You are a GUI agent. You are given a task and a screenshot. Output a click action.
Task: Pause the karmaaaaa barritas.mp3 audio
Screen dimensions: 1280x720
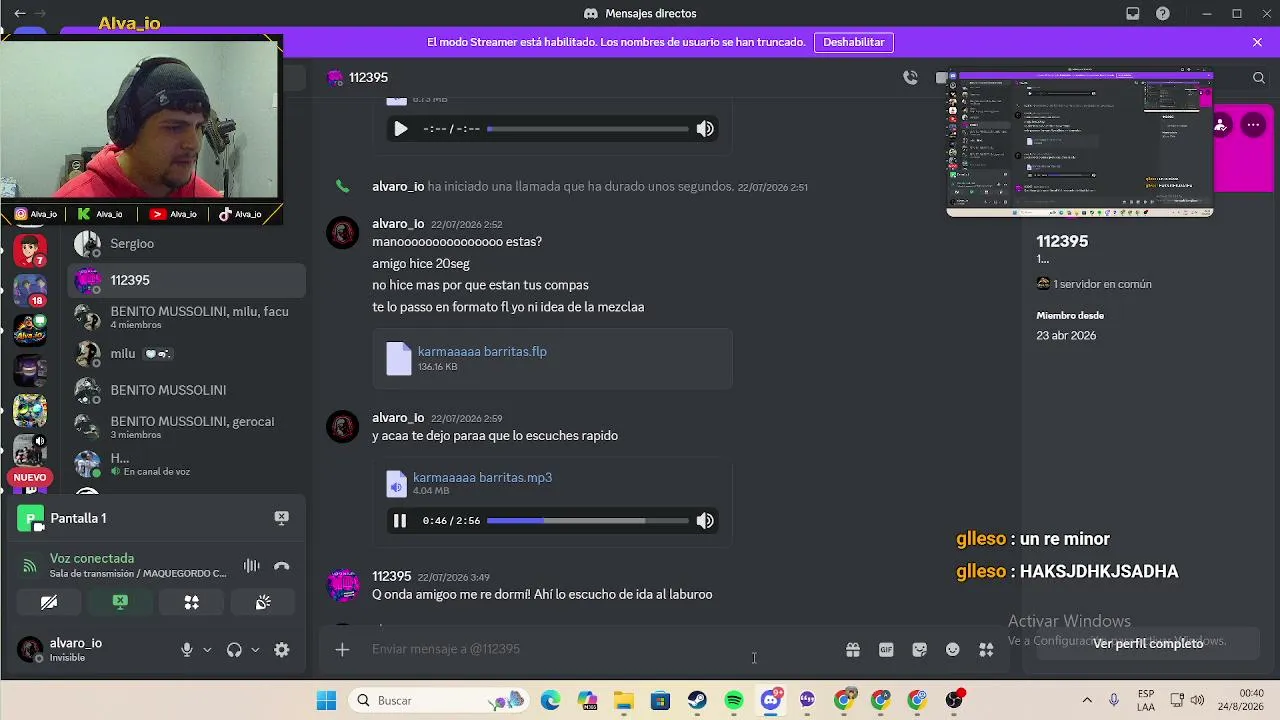pos(400,520)
